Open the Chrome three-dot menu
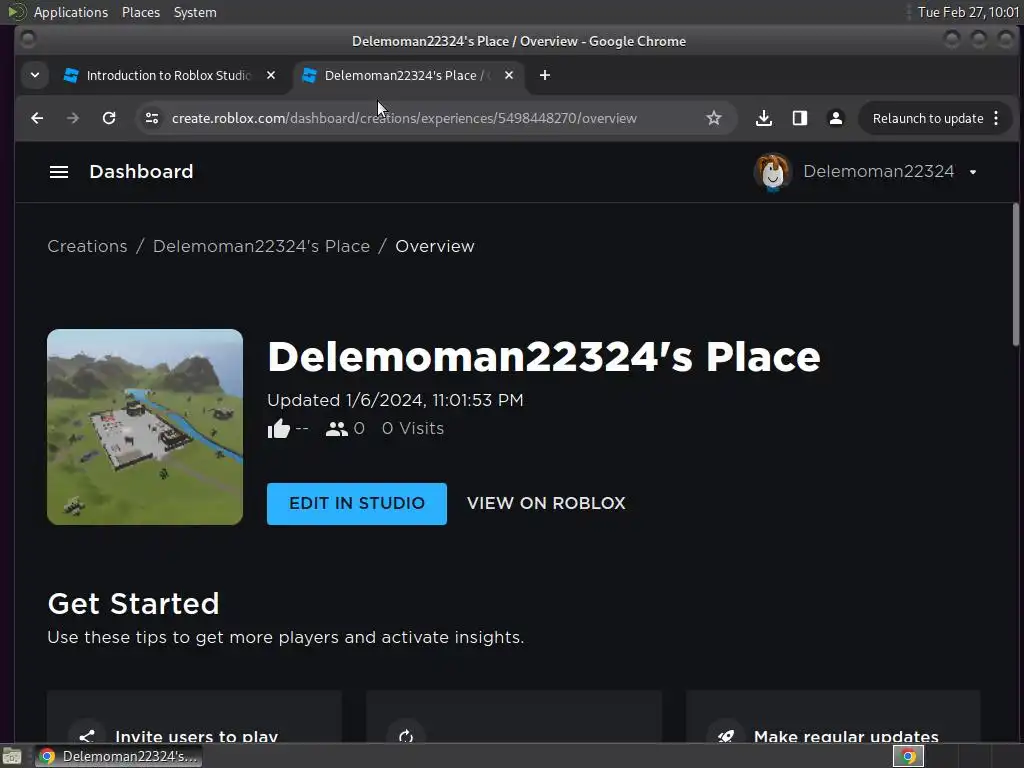This screenshot has width=1024, height=768. 996,118
